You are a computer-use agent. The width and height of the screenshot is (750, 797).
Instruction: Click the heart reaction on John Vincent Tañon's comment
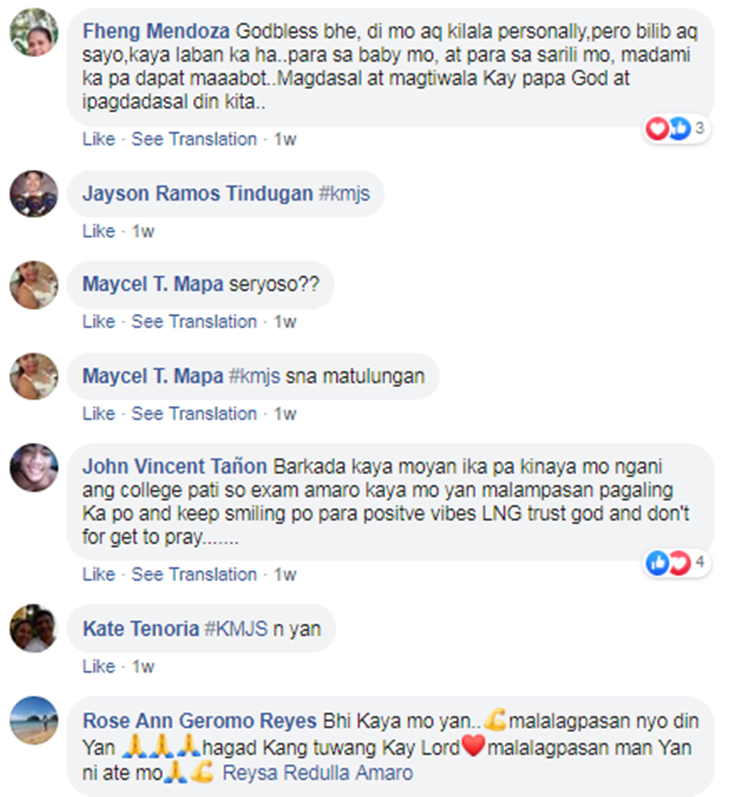click(x=679, y=563)
